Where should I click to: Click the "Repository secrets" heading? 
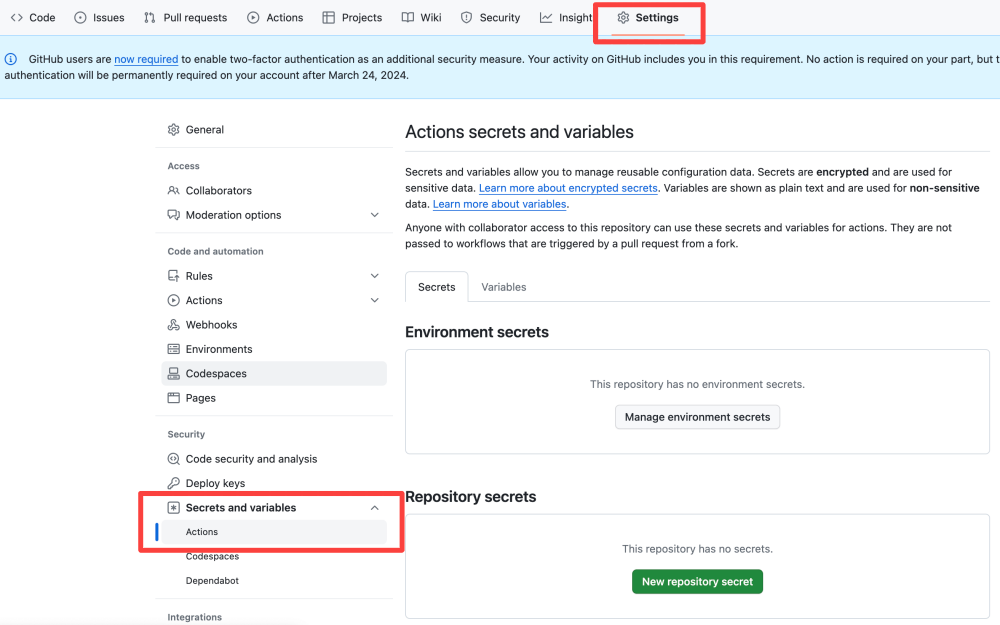(471, 497)
